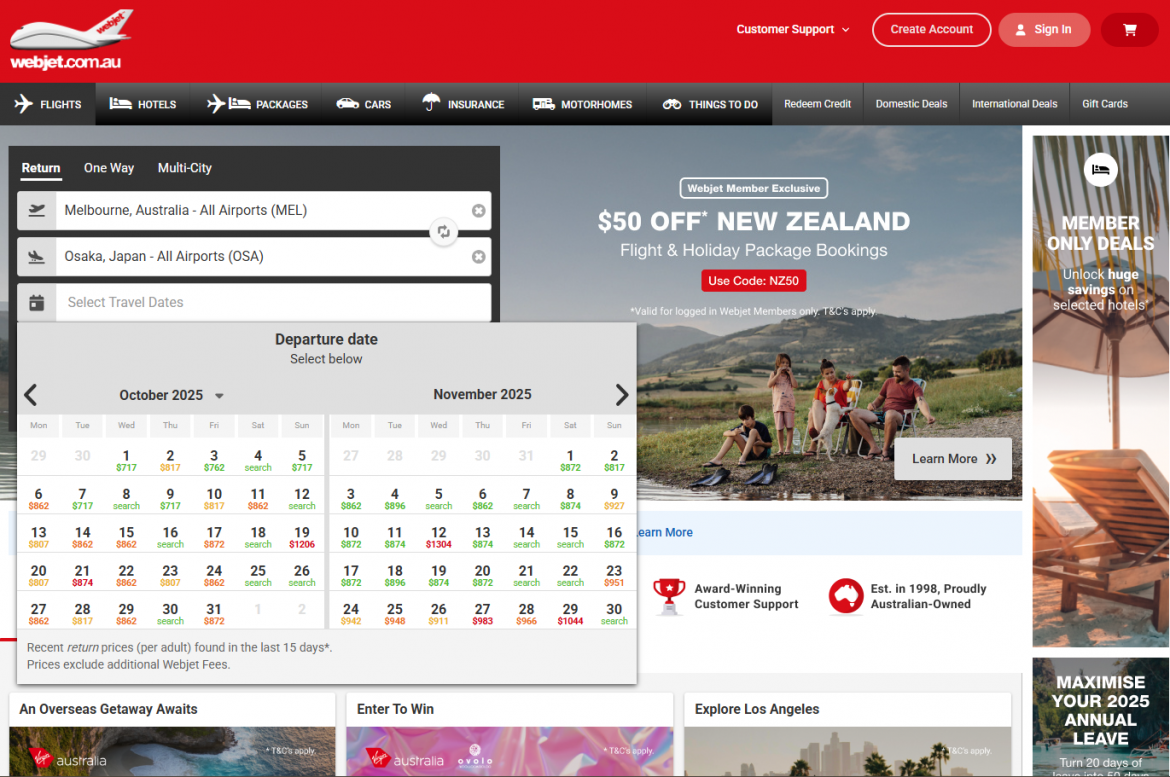Switch to Multi-City trip type
1170x777 pixels.
click(185, 168)
